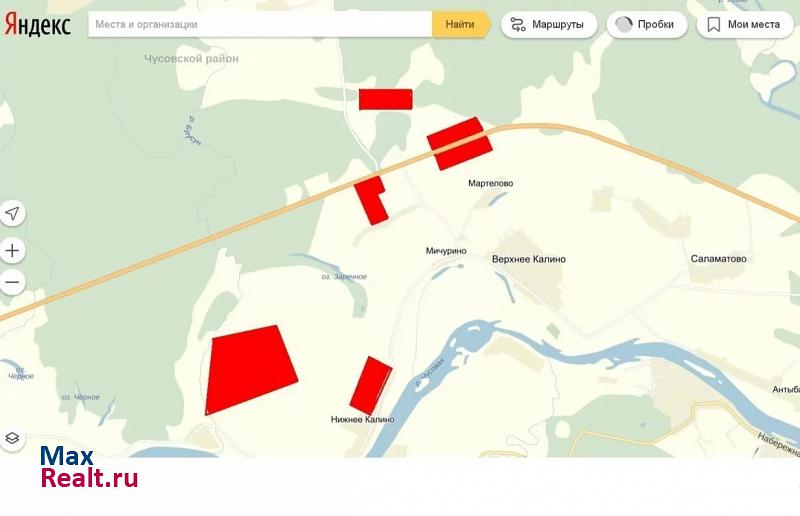
Task: Click the Верхнее Калино map label
Action: pyautogui.click(x=528, y=259)
